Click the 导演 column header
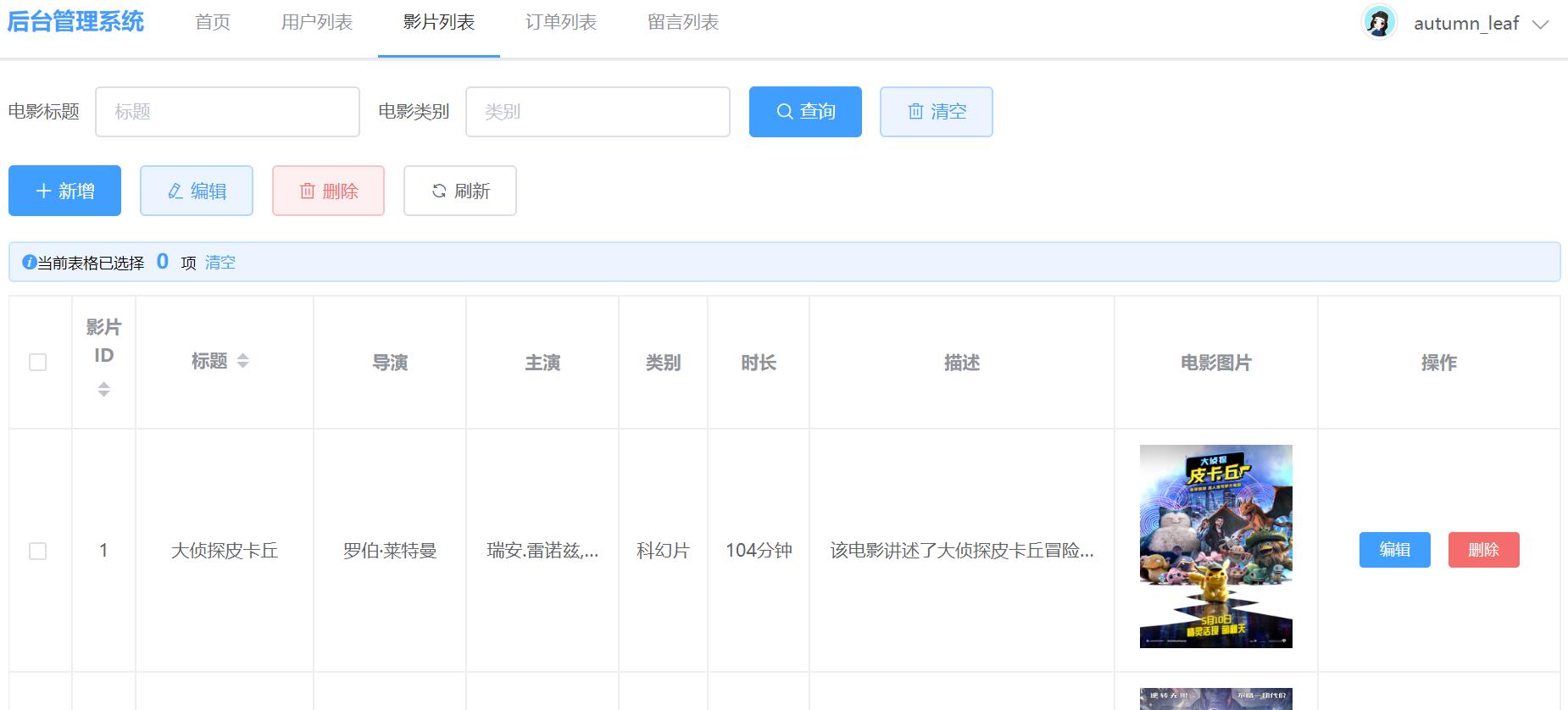Screen dimensions: 1568x710 [390, 363]
